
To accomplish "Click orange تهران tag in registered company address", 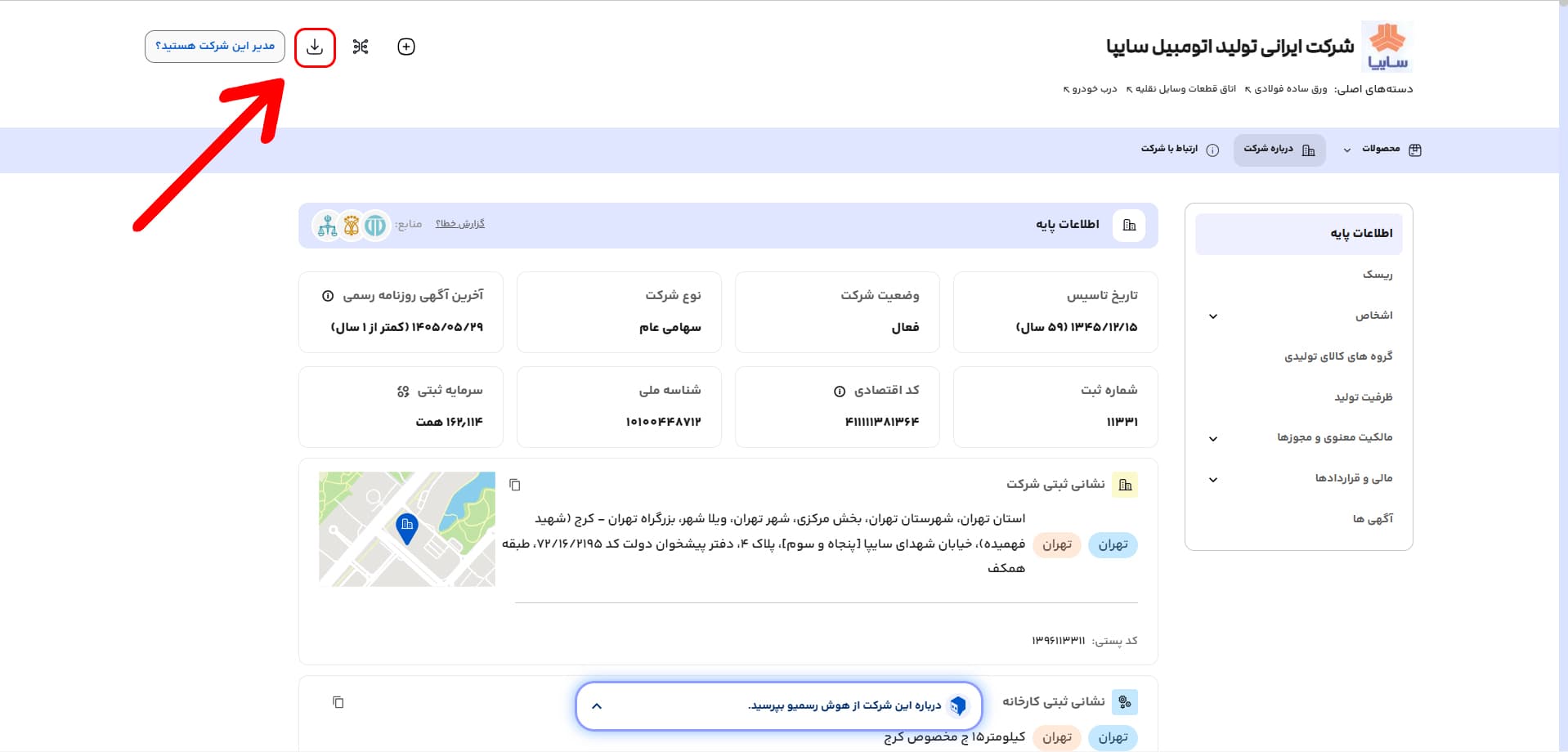I will (1057, 545).
